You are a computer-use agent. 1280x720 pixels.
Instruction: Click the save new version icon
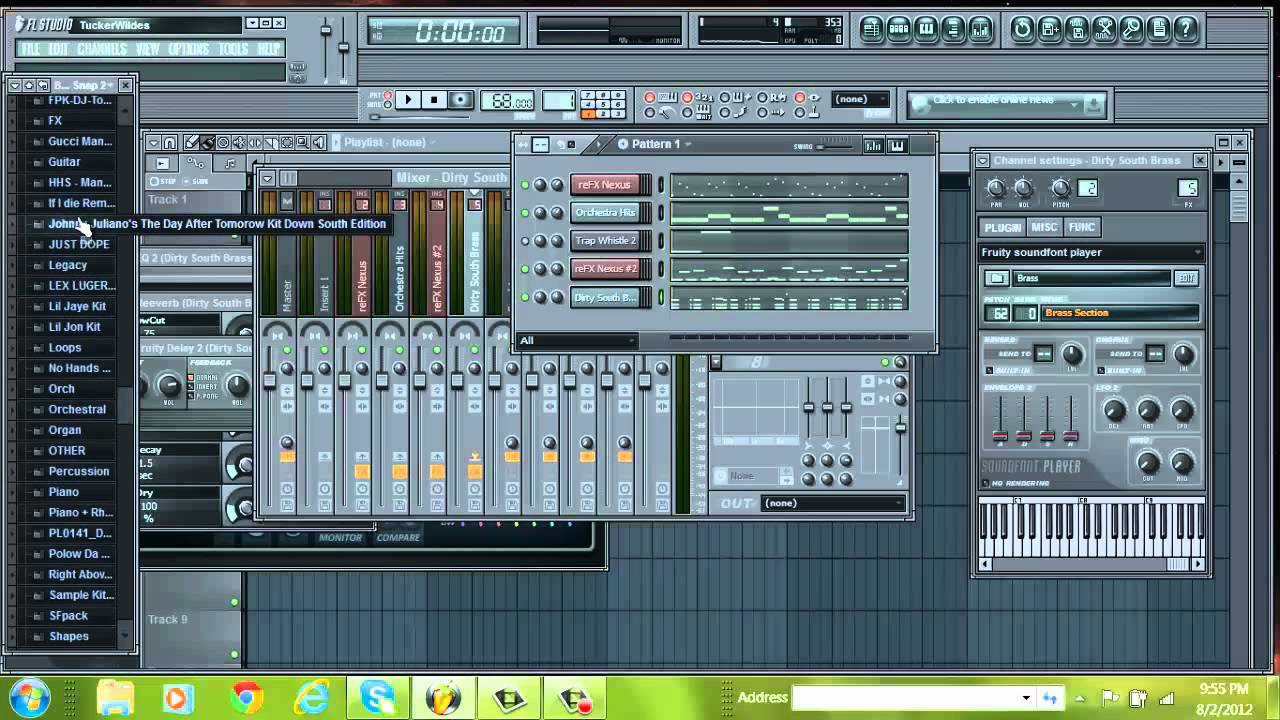[1049, 29]
